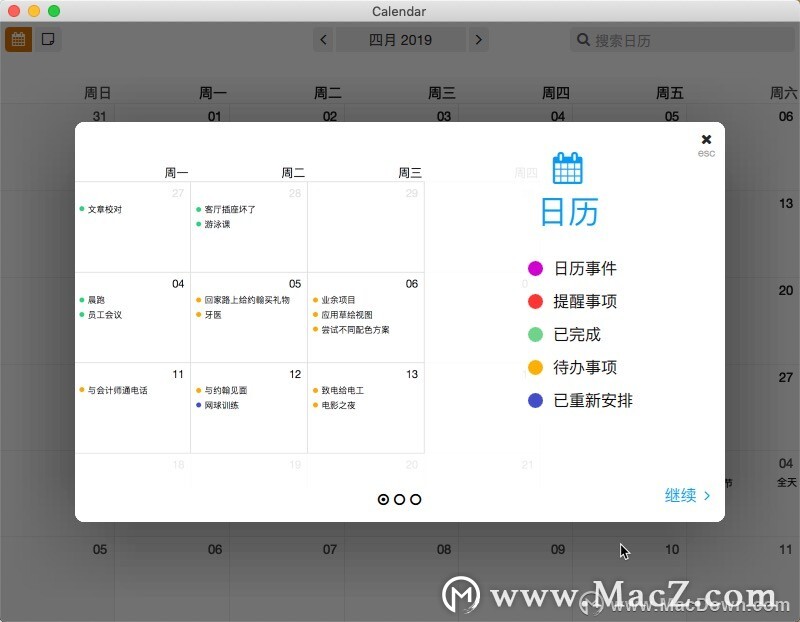Click the blue calendar icon above 日历
Screen dimensions: 800x622
tap(567, 168)
